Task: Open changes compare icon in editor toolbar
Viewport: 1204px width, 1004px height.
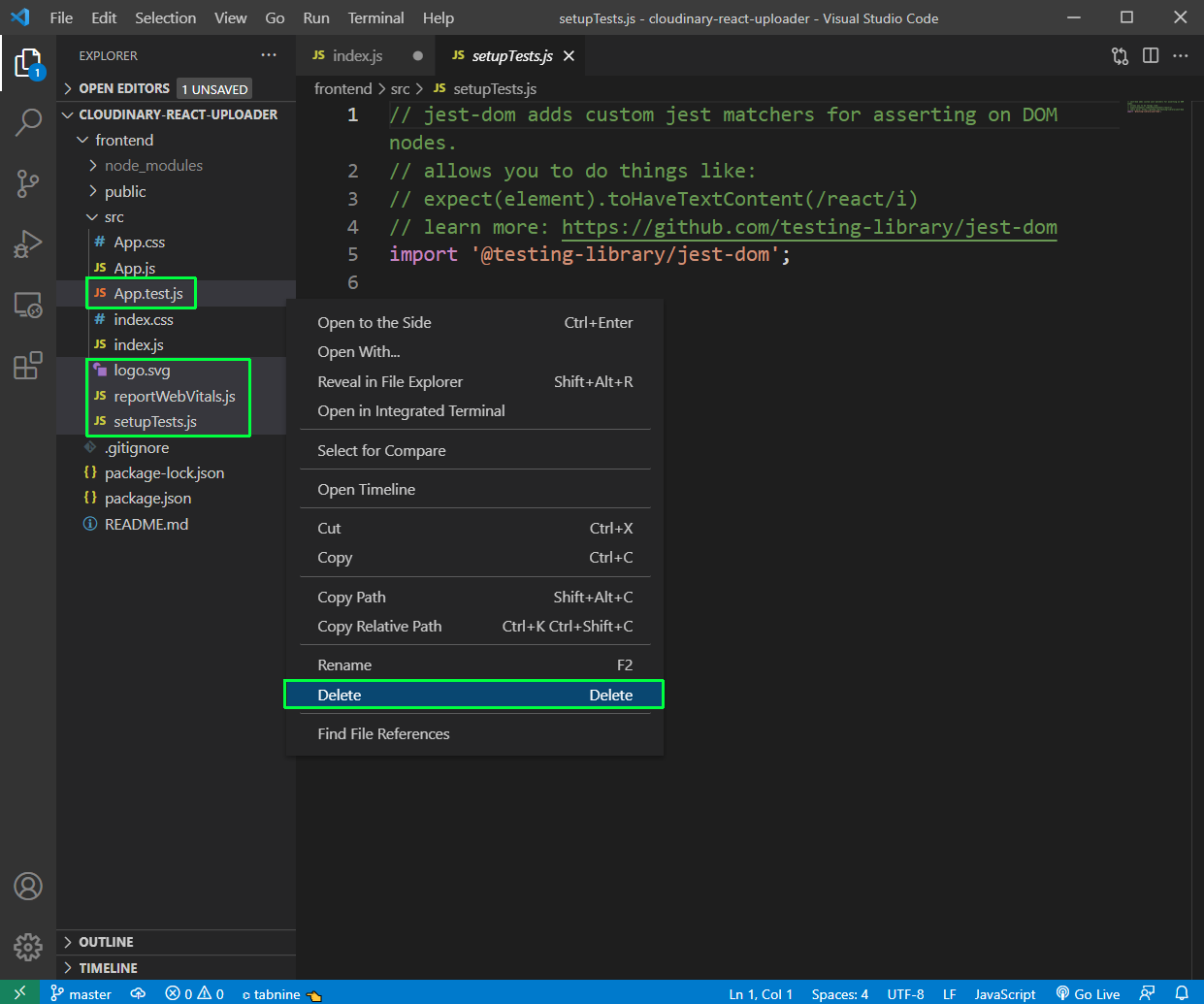Action: (1121, 56)
